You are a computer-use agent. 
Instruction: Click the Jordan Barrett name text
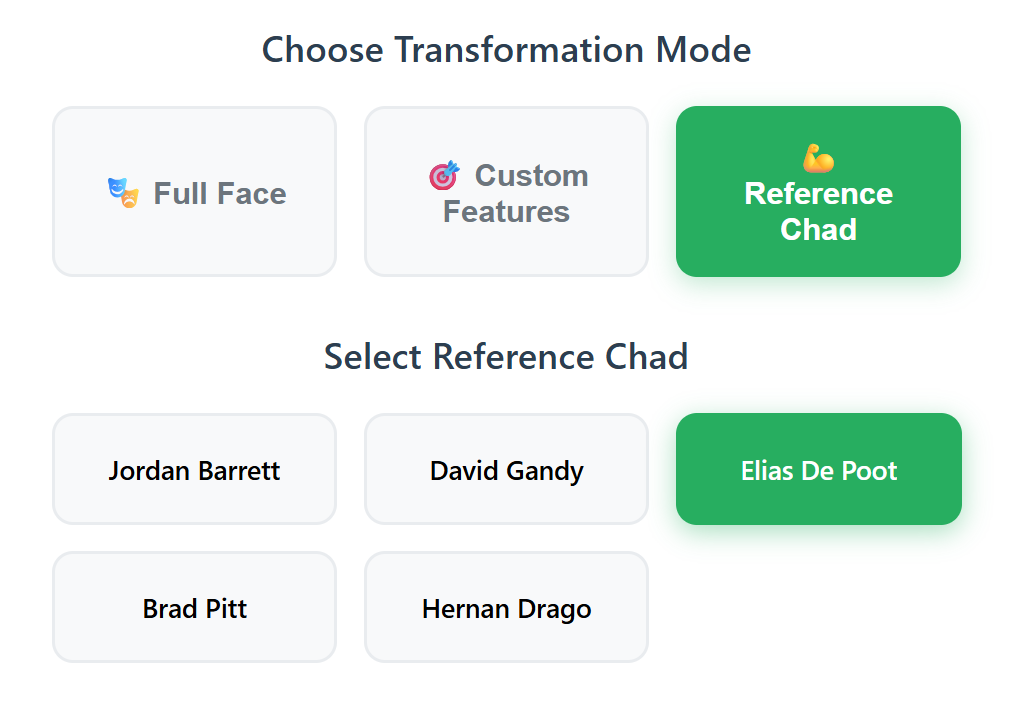point(194,471)
